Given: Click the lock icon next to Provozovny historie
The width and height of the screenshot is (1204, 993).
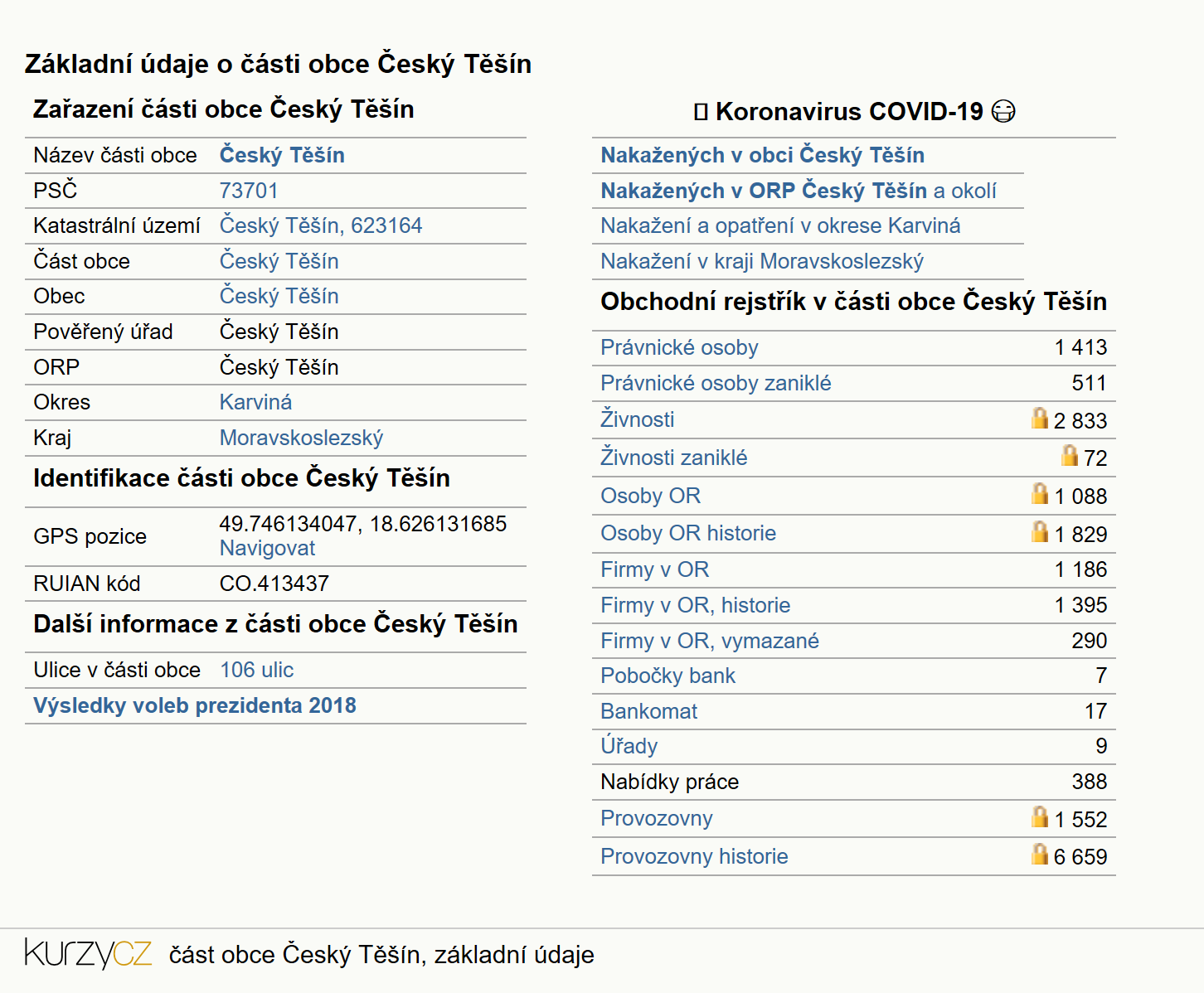Looking at the screenshot, I should click(1040, 854).
